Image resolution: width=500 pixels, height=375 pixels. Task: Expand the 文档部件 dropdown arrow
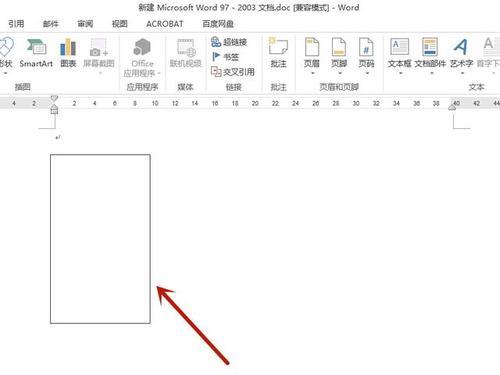432,73
